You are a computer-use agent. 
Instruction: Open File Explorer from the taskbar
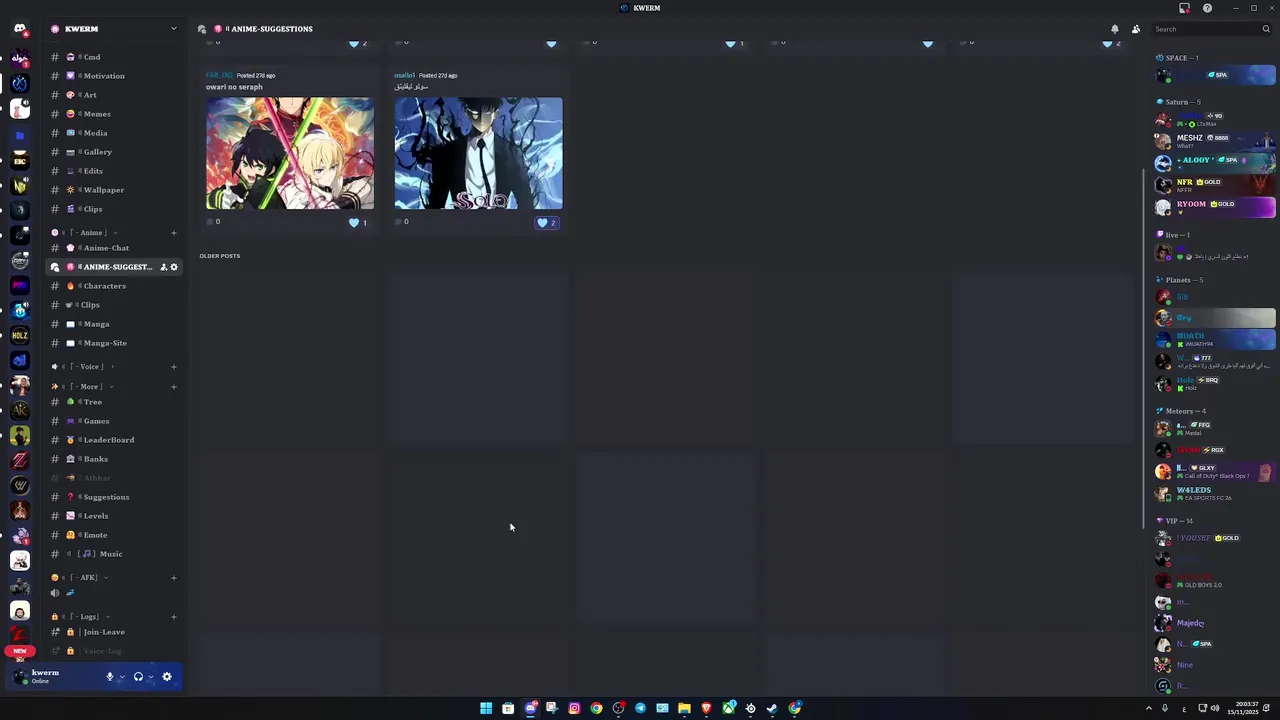[684, 708]
